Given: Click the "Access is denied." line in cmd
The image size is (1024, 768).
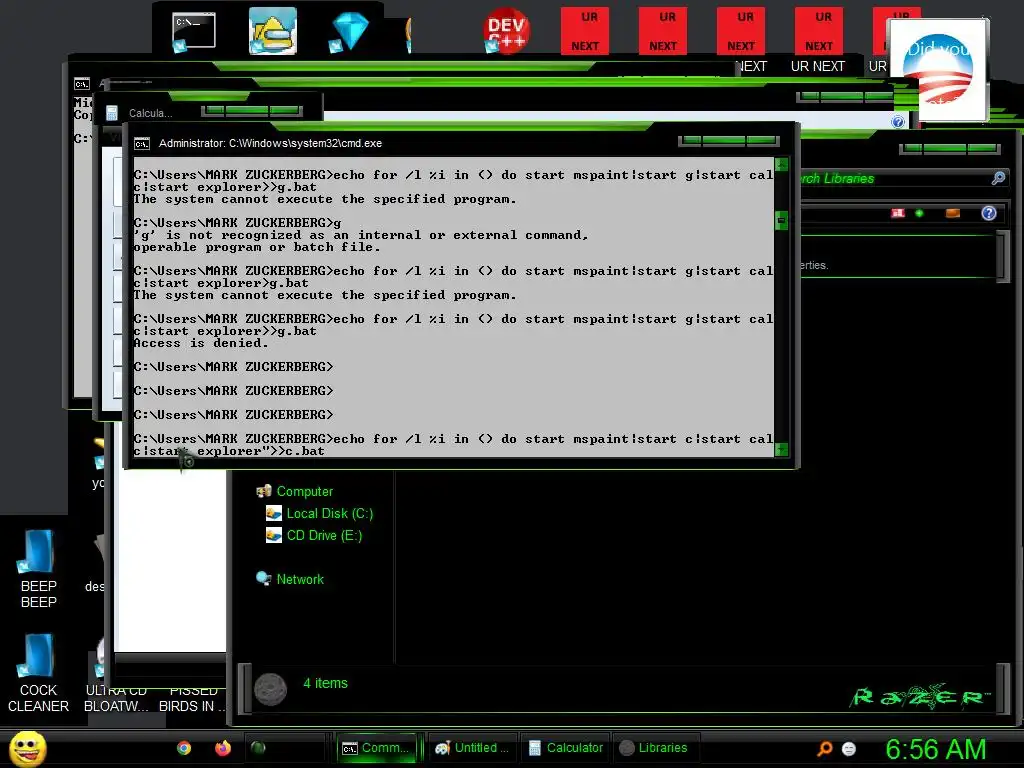Looking at the screenshot, I should click(201, 344).
